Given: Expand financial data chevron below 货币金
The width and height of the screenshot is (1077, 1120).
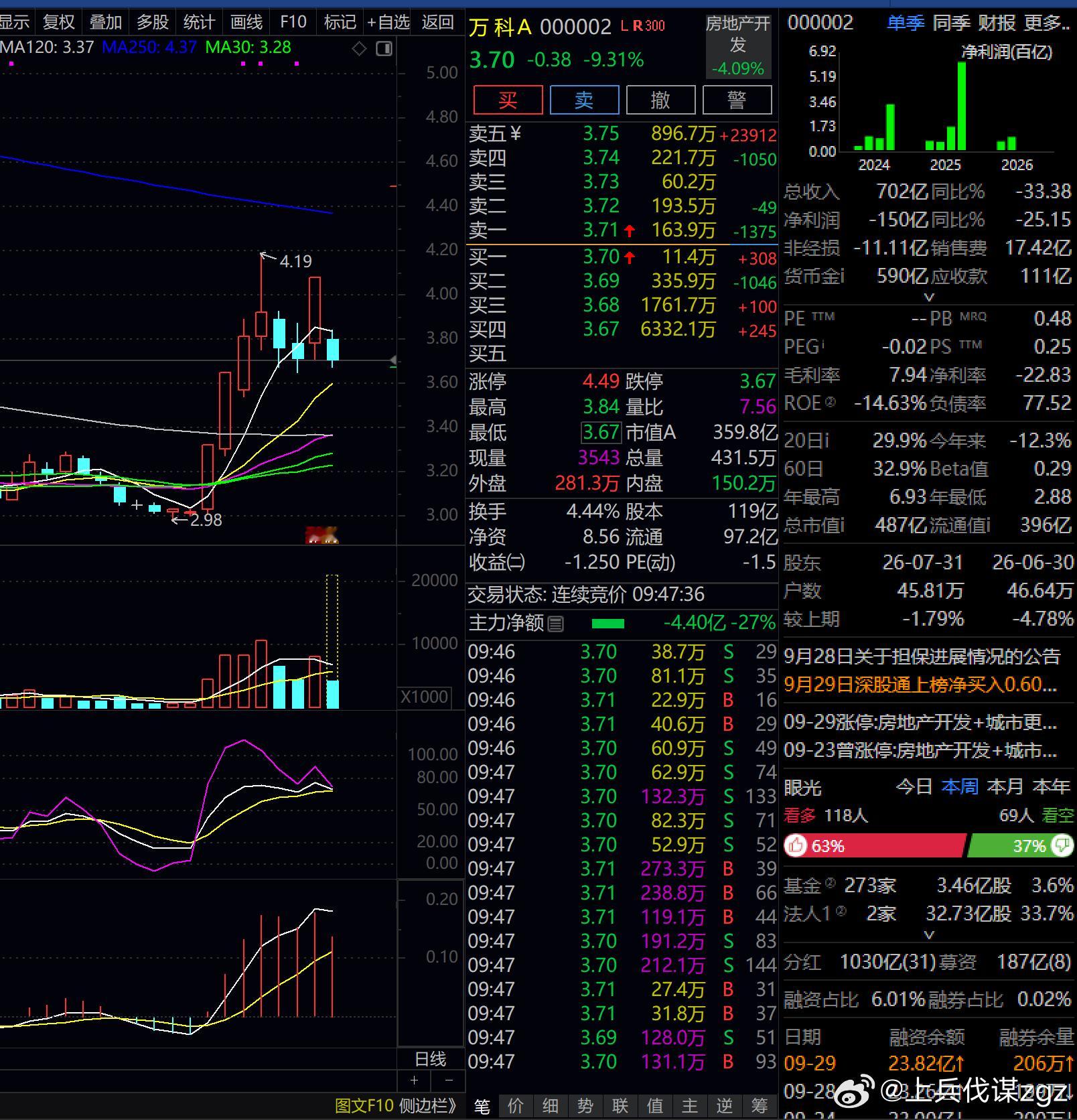Looking at the screenshot, I should pos(929,297).
